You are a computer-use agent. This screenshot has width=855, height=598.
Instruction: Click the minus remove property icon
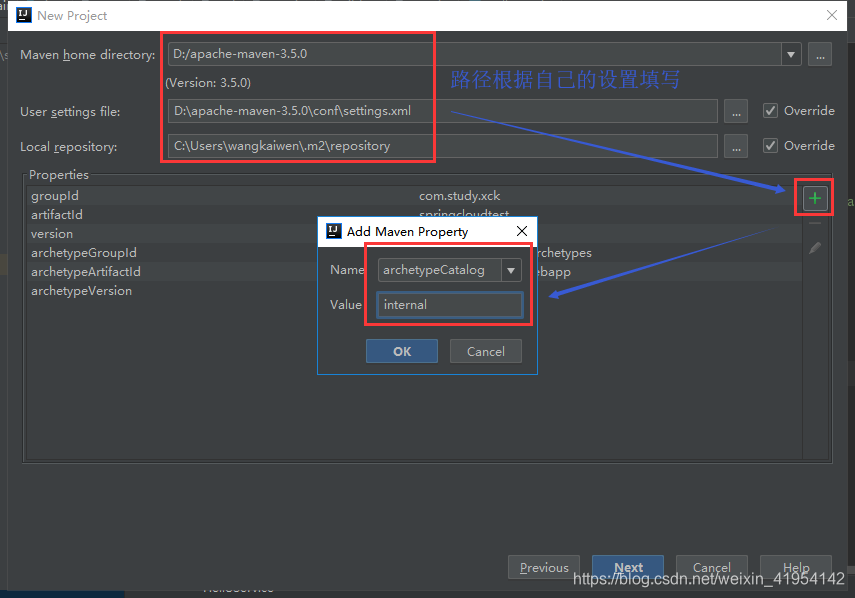[x=815, y=224]
